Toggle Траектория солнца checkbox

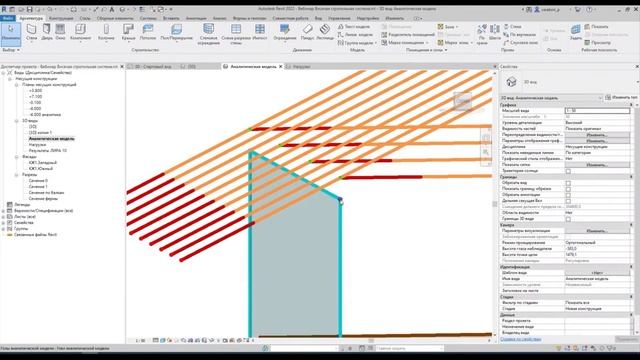[568, 171]
